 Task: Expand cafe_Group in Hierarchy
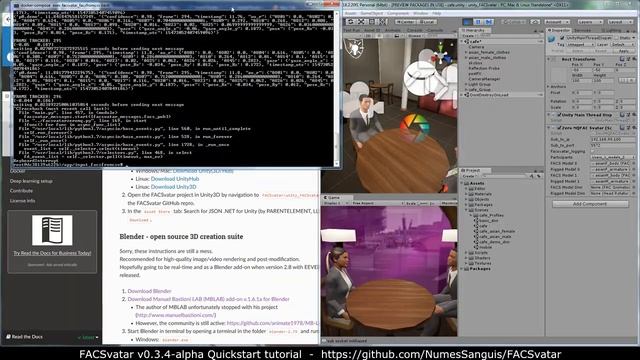467,89
